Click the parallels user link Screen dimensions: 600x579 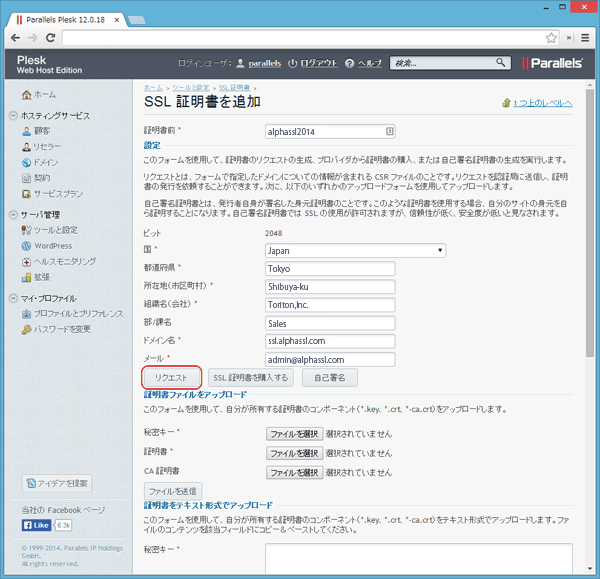[x=265, y=63]
